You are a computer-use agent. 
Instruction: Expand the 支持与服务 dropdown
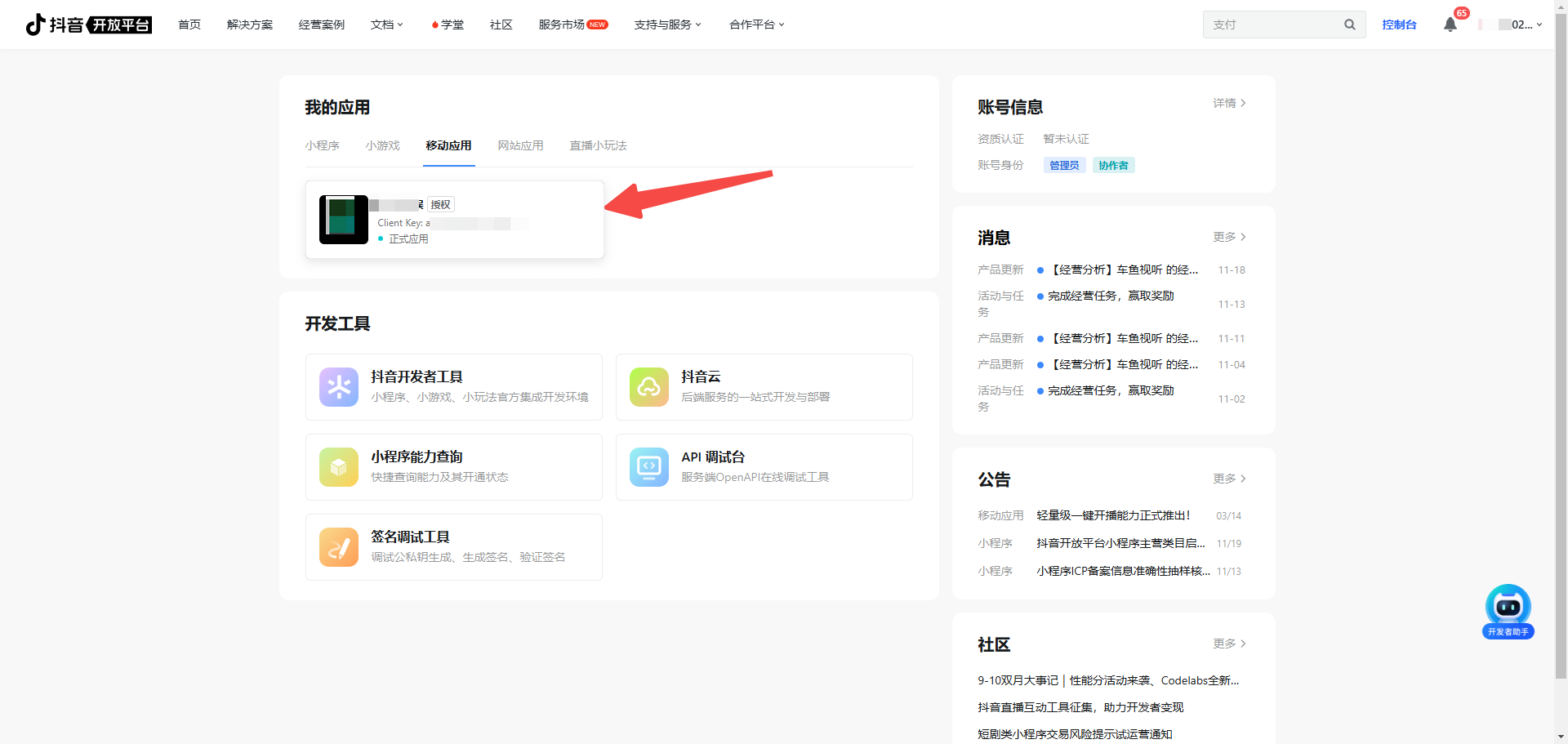click(x=667, y=25)
